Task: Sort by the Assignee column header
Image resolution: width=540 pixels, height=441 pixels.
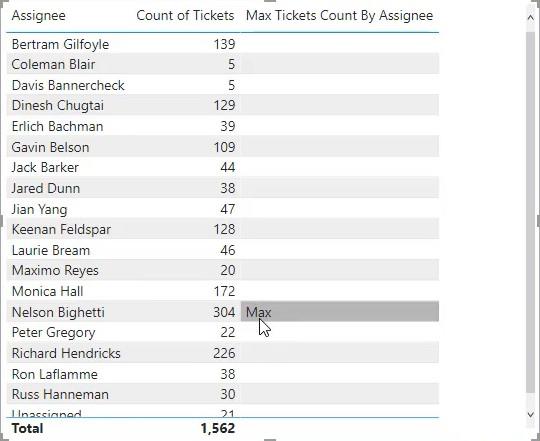Action: tap(39, 16)
